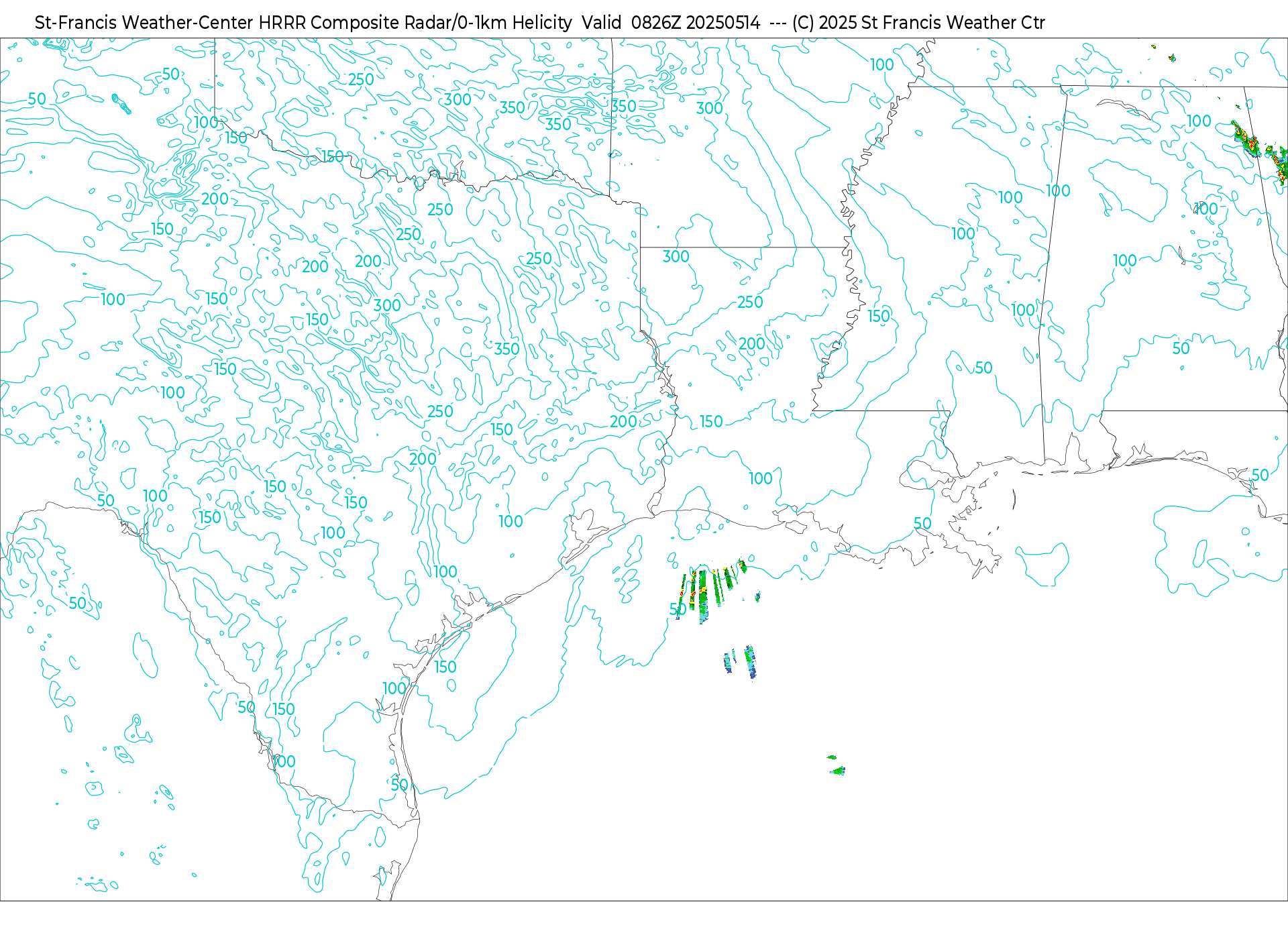1288x939 pixels.
Task: Click the '50' contour label beside offshore radar echoes
Action: point(678,609)
